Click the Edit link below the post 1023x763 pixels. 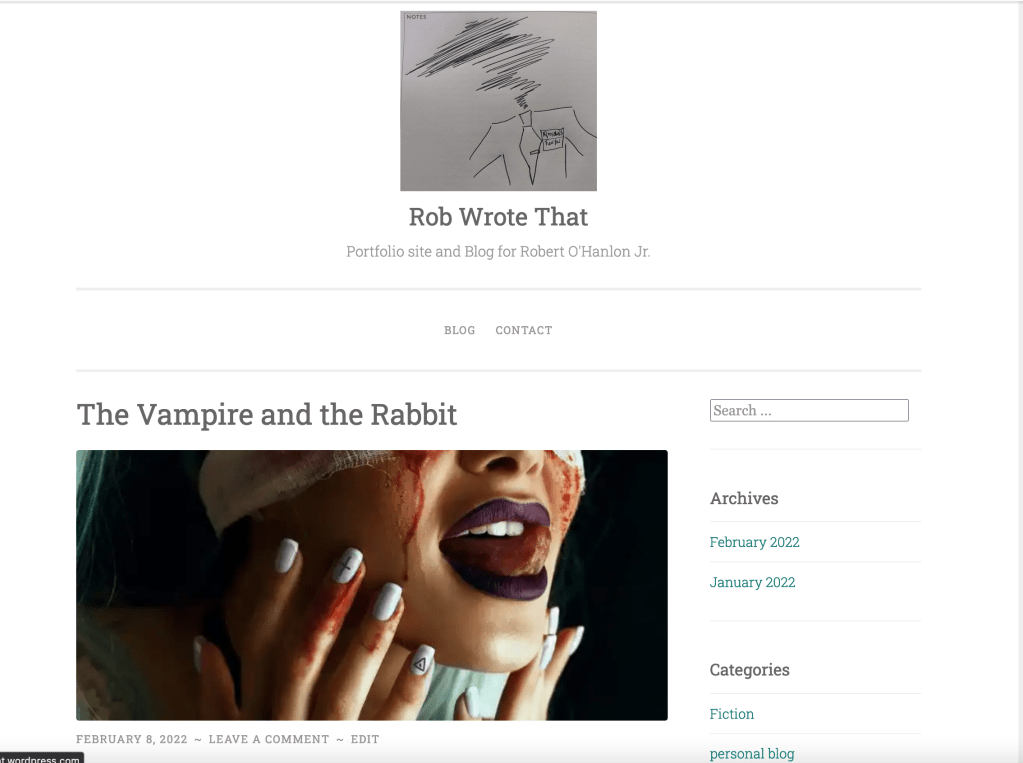click(365, 740)
